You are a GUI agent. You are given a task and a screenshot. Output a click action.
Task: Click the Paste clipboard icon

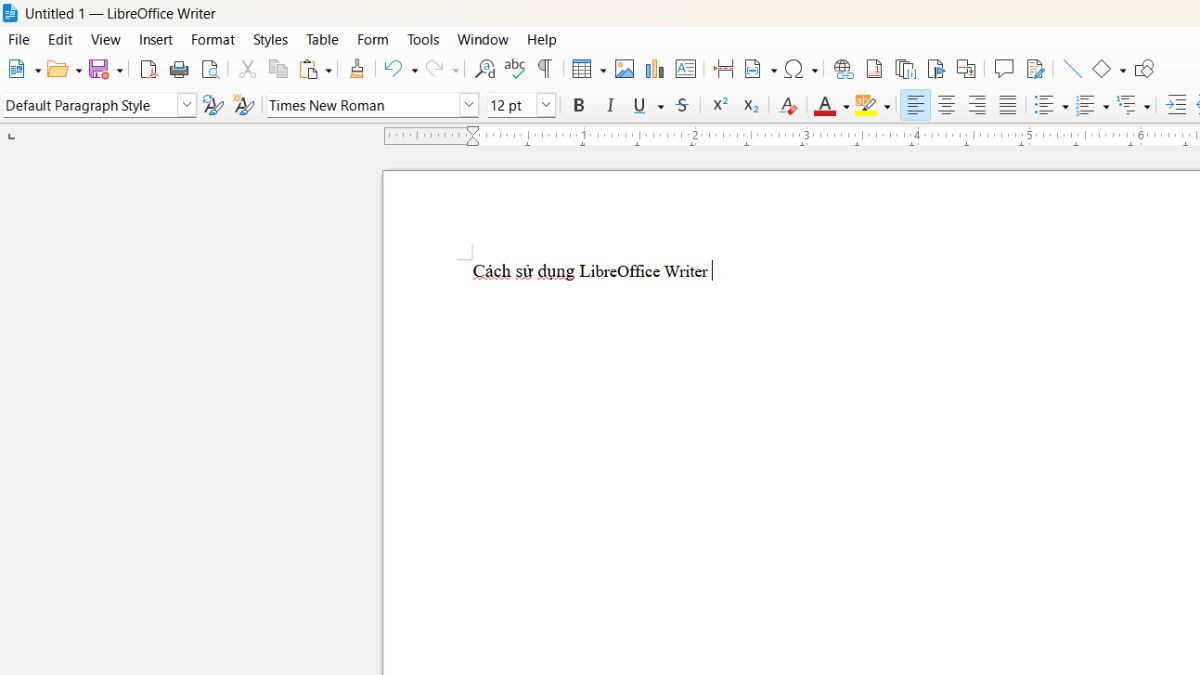[x=309, y=69]
